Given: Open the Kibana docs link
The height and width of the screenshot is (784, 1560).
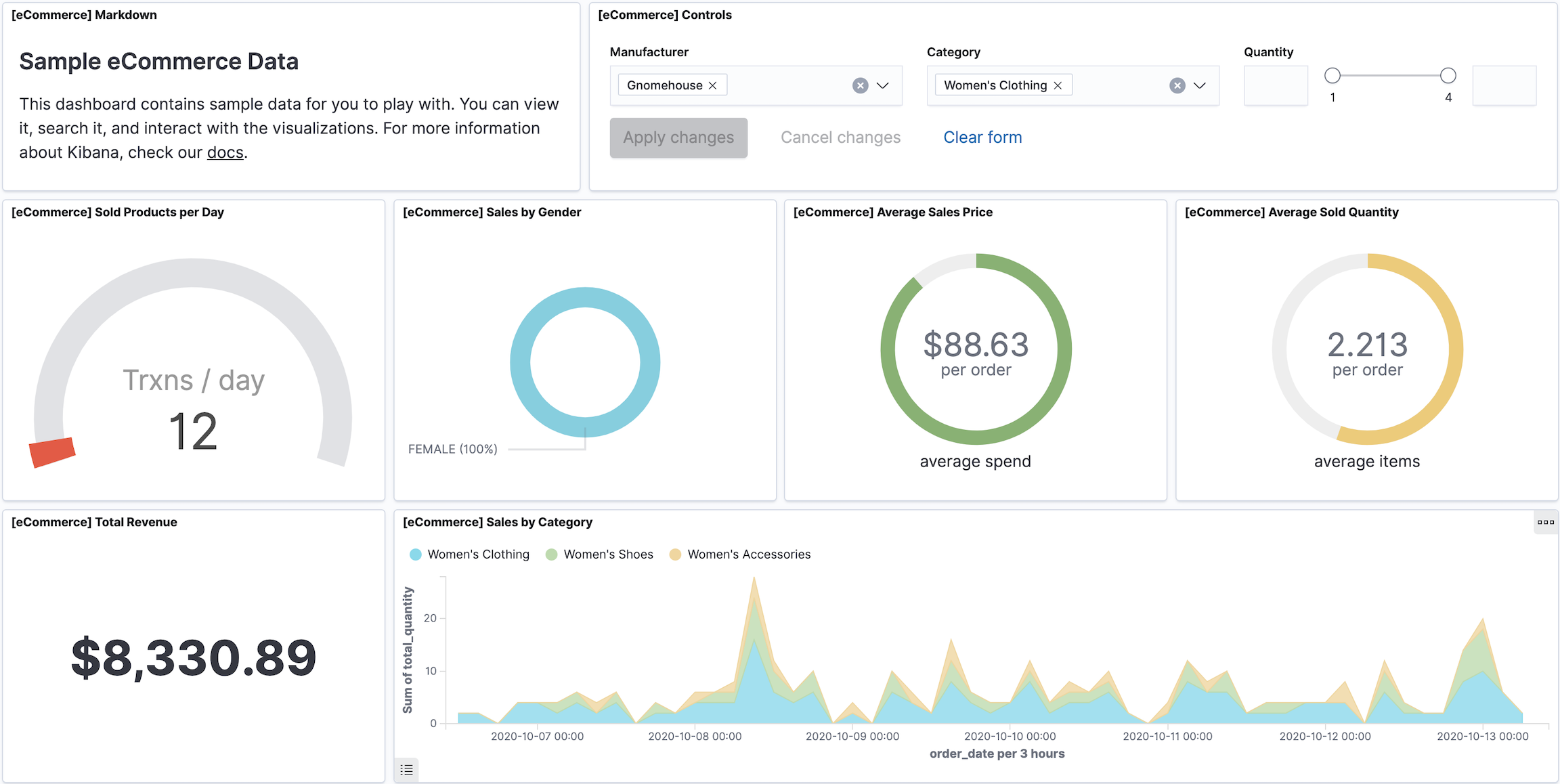Looking at the screenshot, I should (x=225, y=152).
